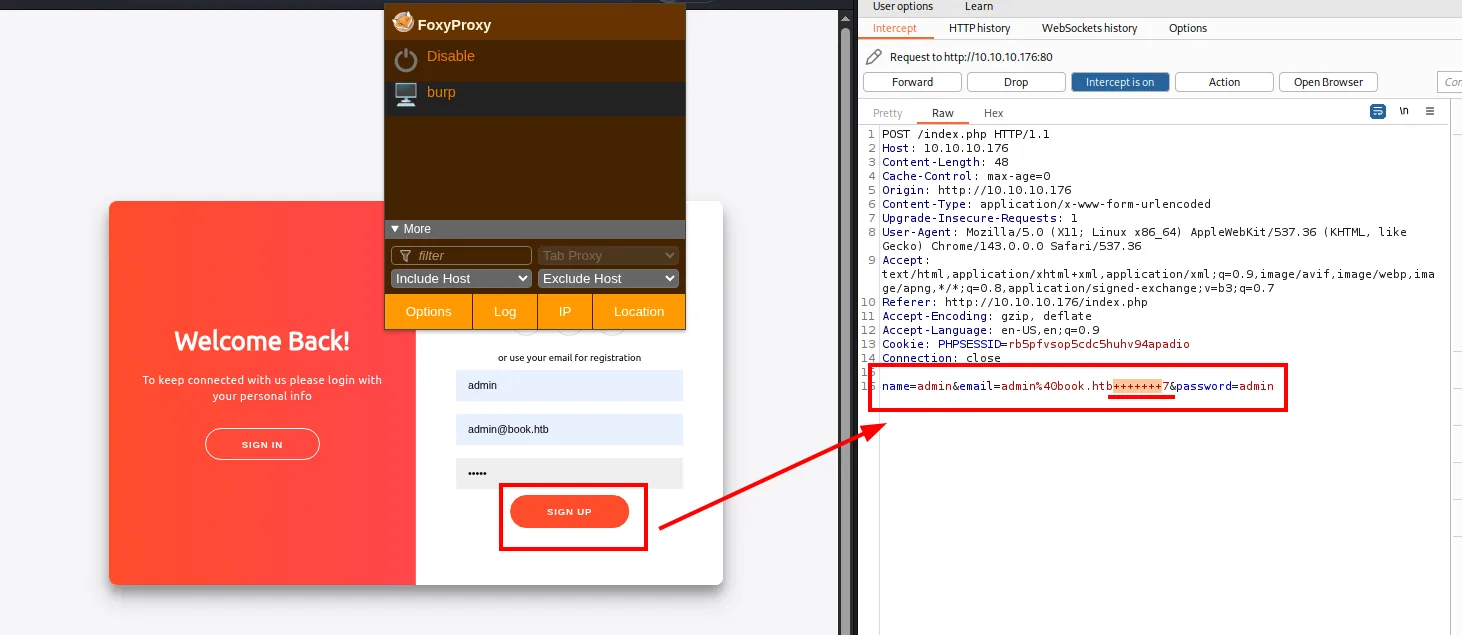Screen dimensions: 1462x635
Task: Click the filter funnel icon in FoxyProxy
Action: pos(405,256)
